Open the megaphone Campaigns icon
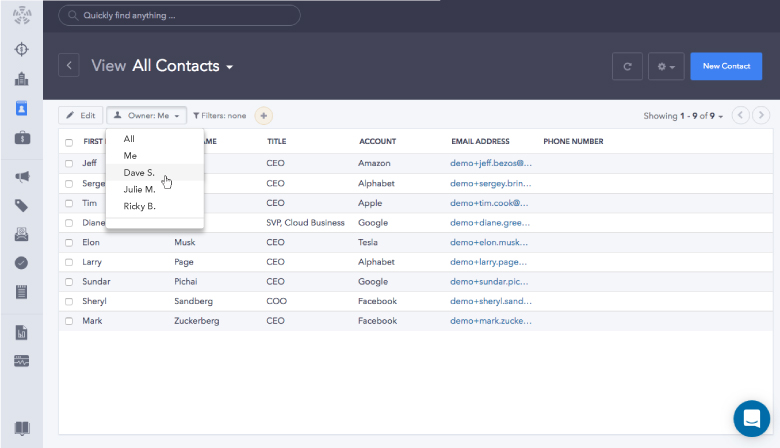 [21, 177]
